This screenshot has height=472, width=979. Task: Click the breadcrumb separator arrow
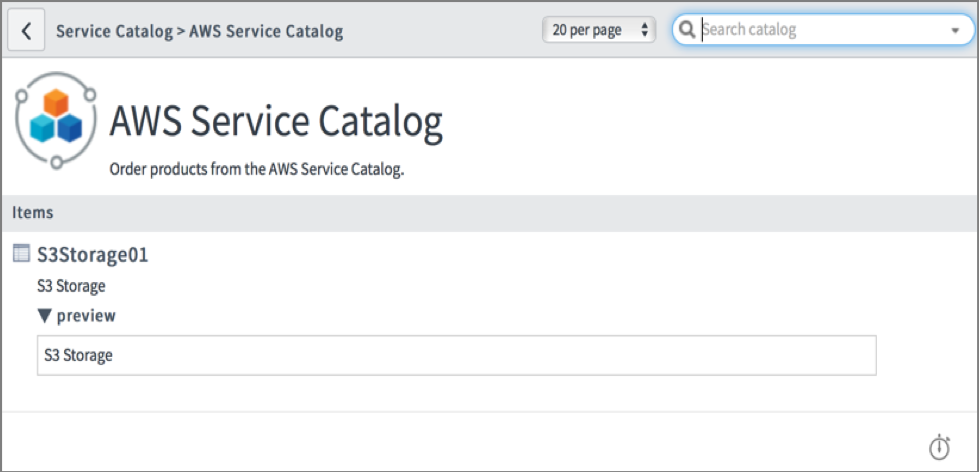pos(181,31)
